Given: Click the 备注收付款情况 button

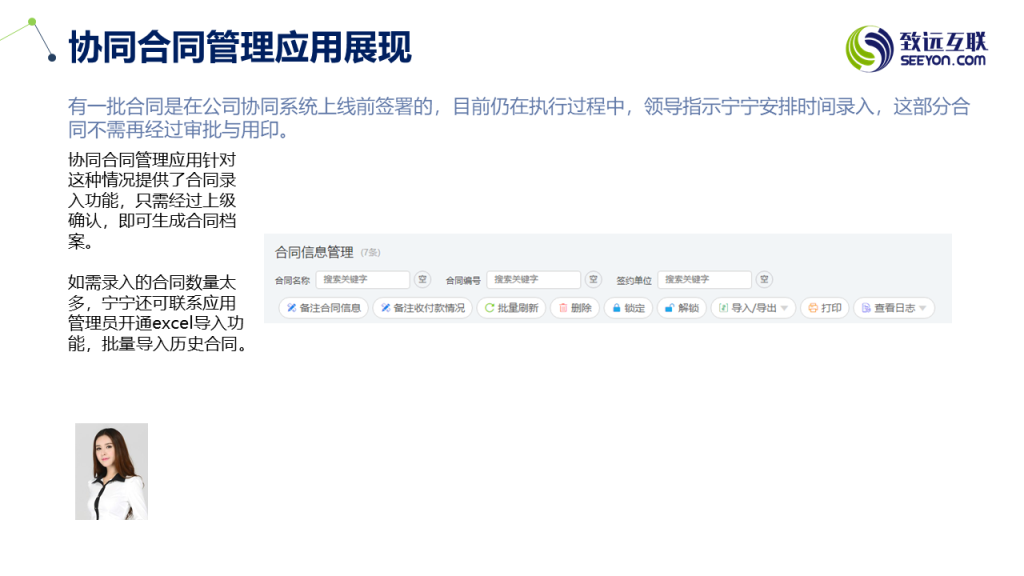Looking at the screenshot, I should (422, 308).
